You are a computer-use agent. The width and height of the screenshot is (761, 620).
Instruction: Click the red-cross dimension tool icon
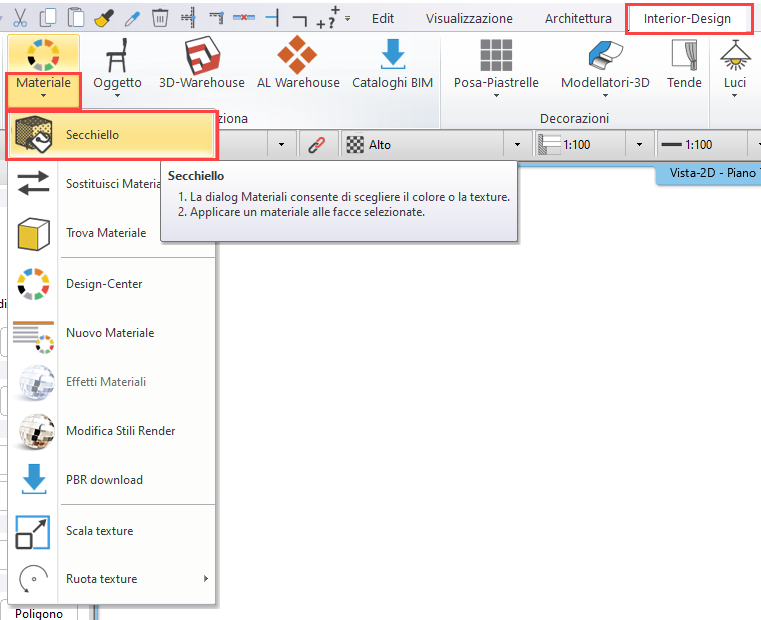coord(244,18)
